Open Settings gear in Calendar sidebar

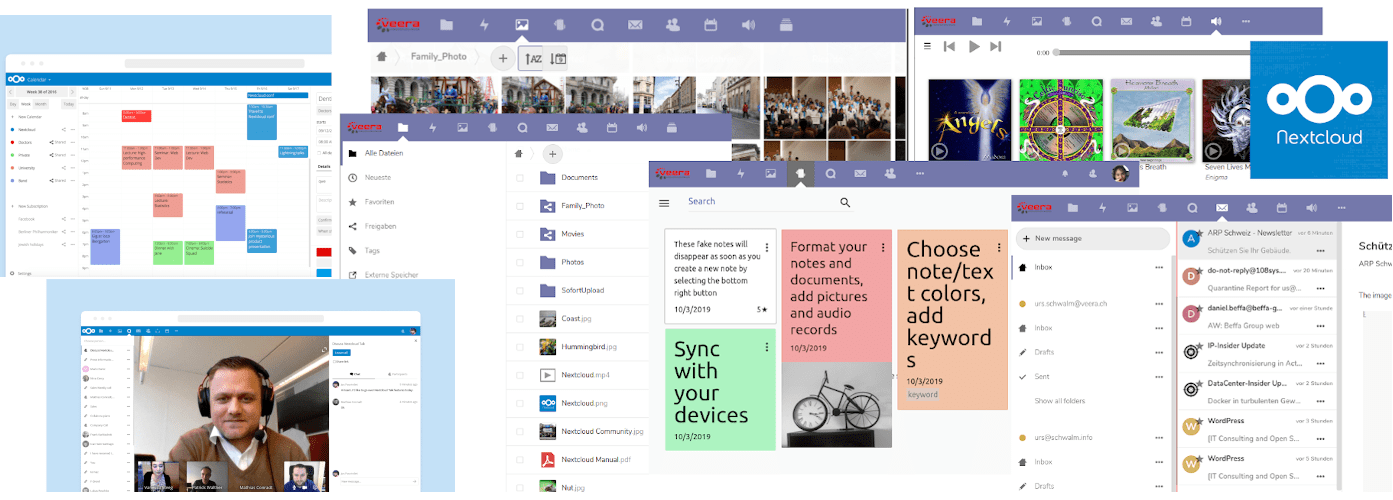12,273
